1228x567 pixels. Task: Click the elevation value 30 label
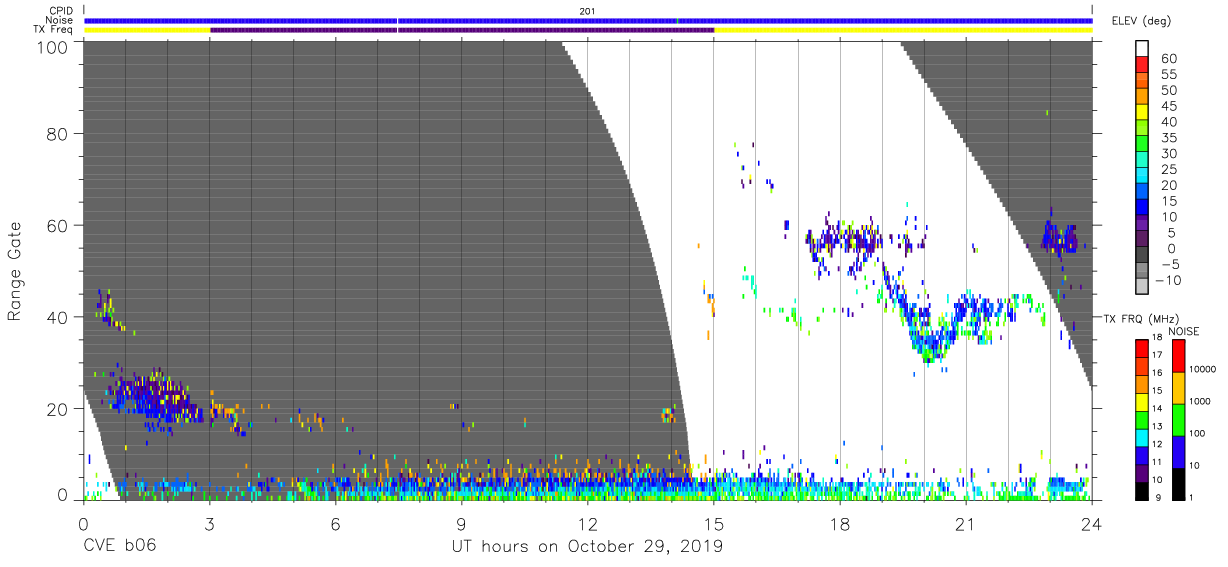tap(1168, 153)
